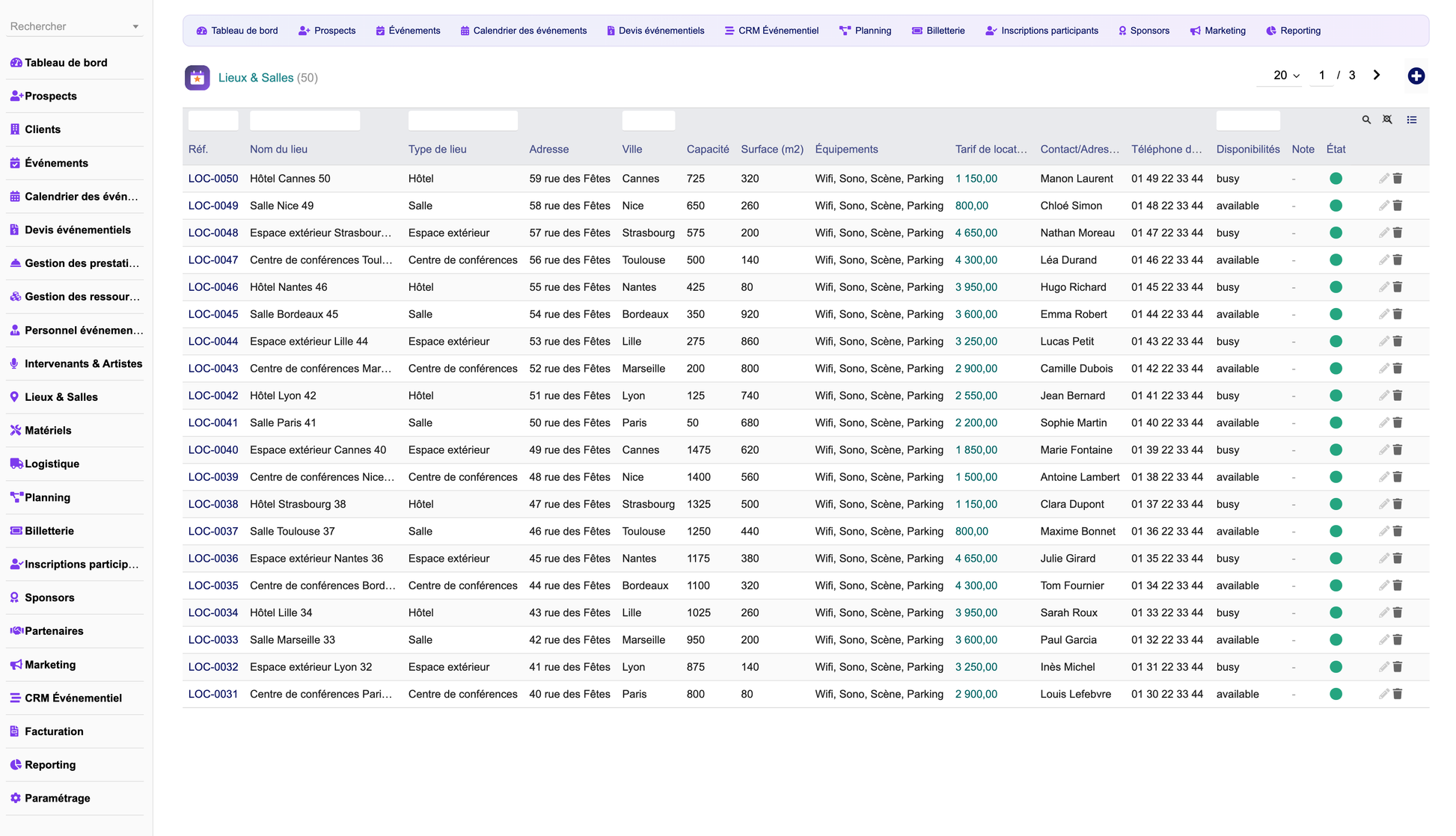1456x836 pixels.
Task: Edit row LOC-0042 with pencil icon
Action: 1383,396
